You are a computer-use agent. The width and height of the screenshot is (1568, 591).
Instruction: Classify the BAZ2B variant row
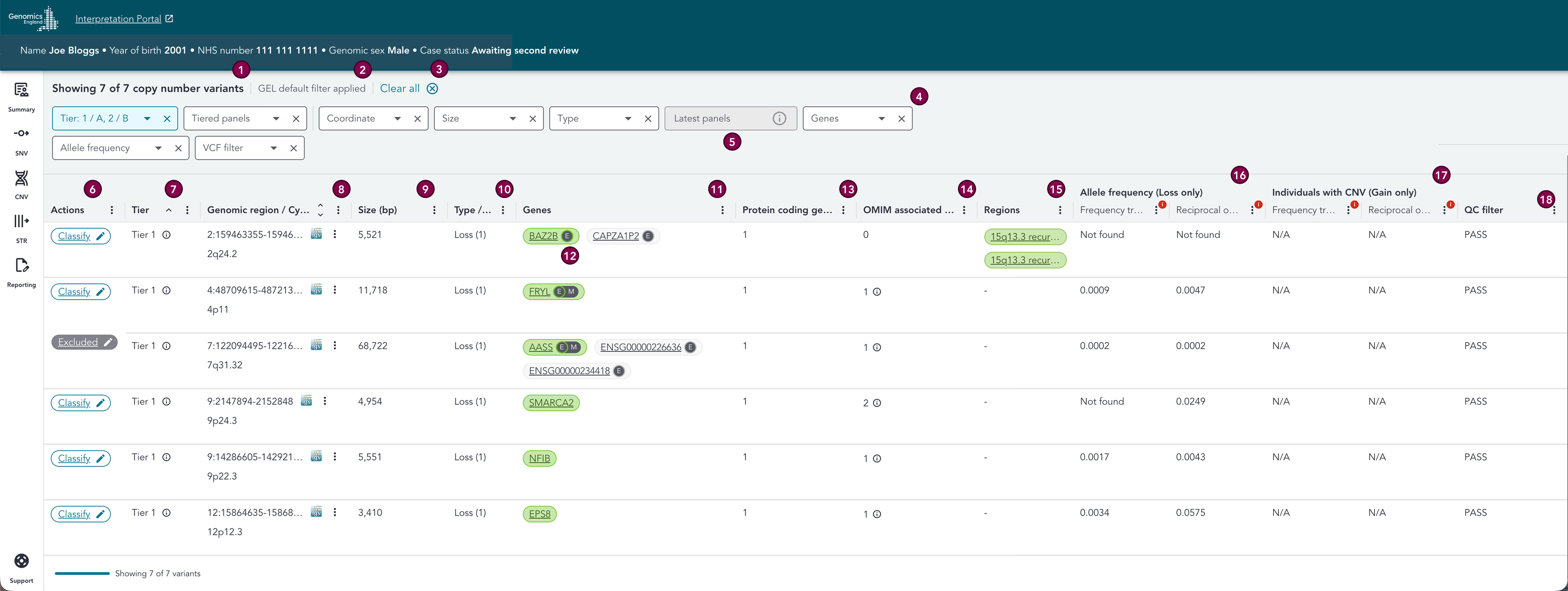point(80,236)
